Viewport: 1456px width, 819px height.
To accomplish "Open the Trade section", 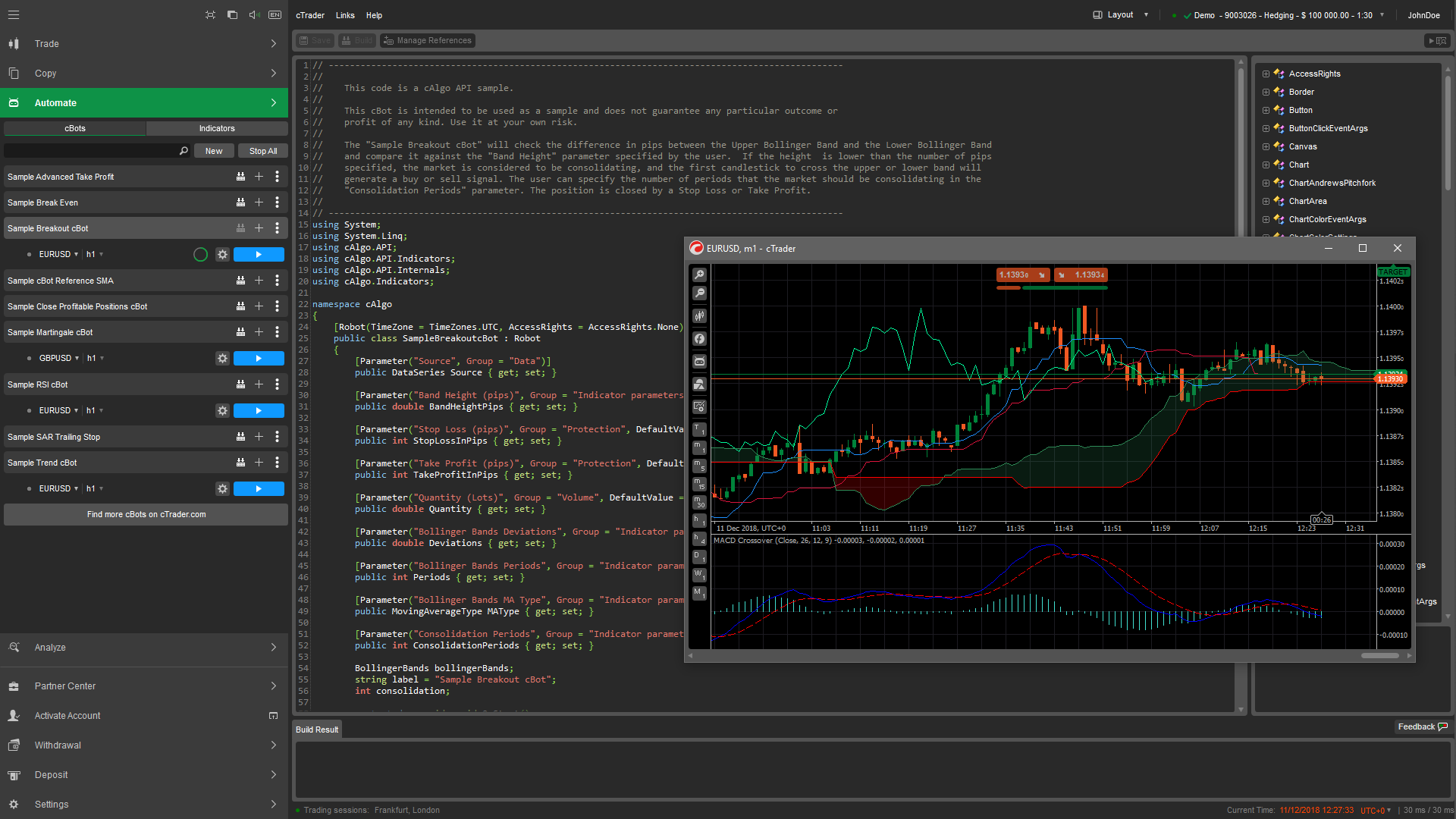I will tap(144, 44).
